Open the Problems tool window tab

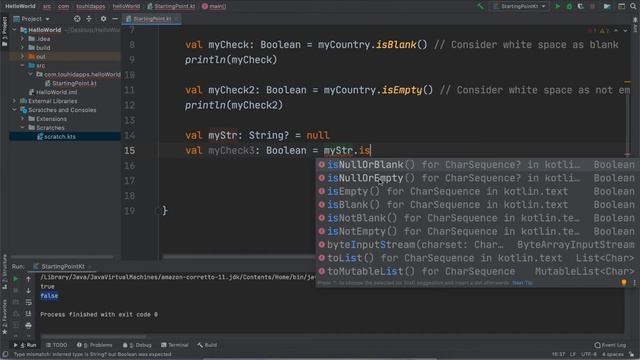click(95, 345)
